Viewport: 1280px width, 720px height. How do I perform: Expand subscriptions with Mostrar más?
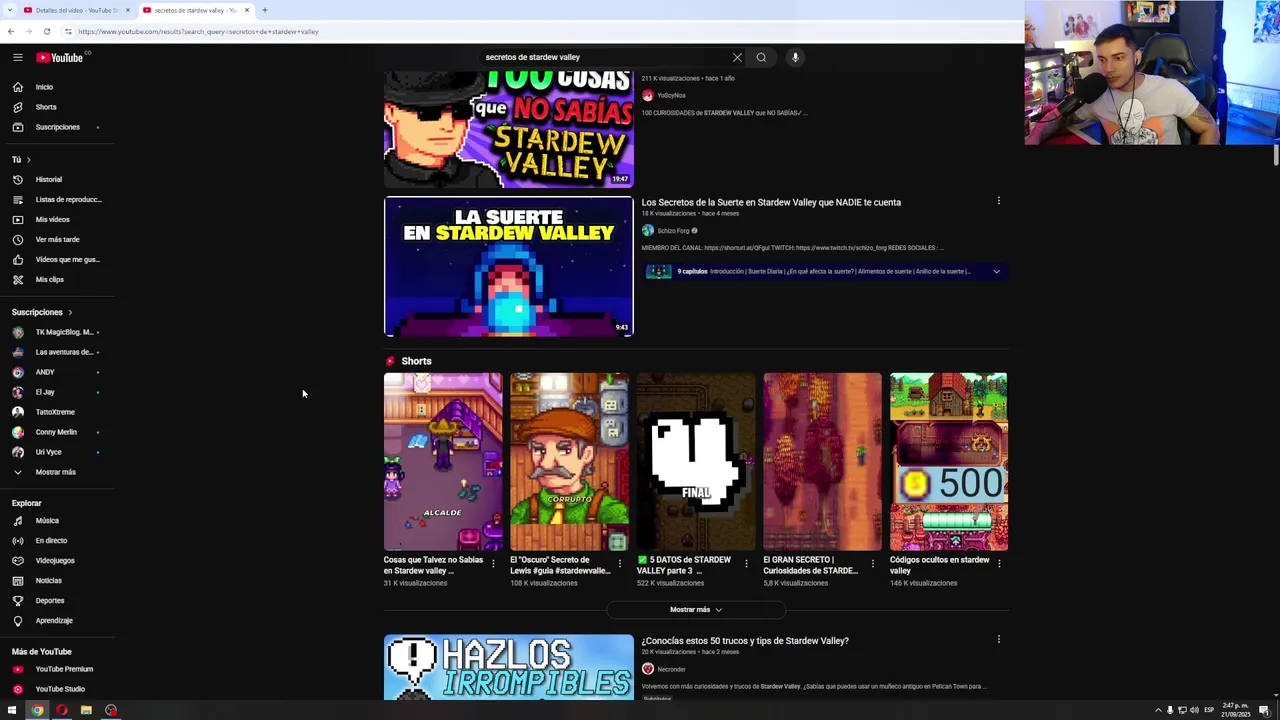click(57, 472)
